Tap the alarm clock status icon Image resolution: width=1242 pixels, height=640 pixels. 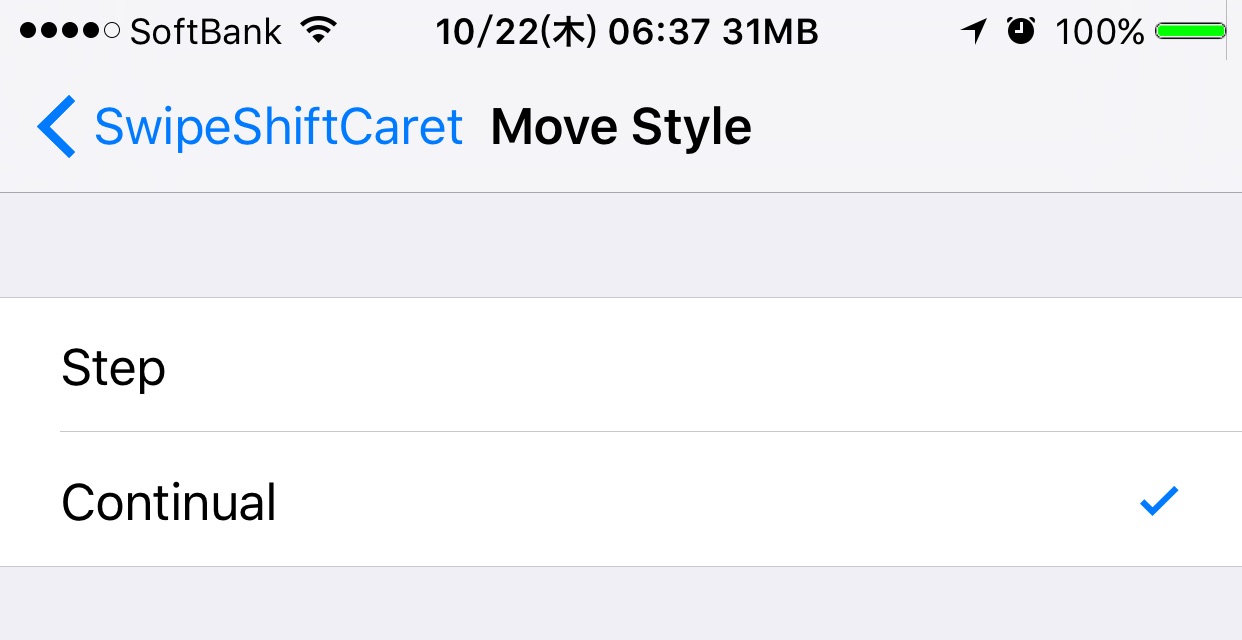1021,32
